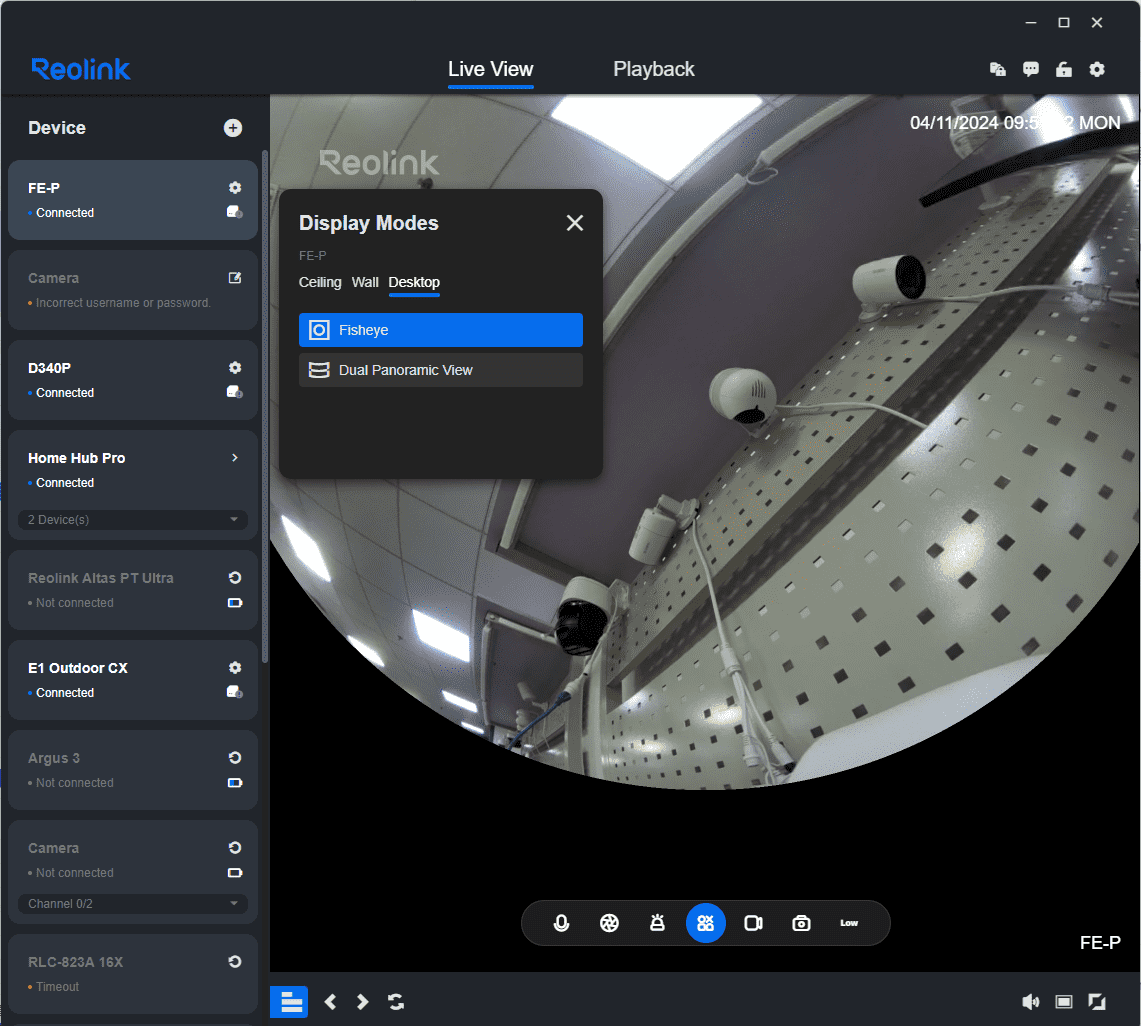Open the client settings gear in the header

[x=1097, y=69]
